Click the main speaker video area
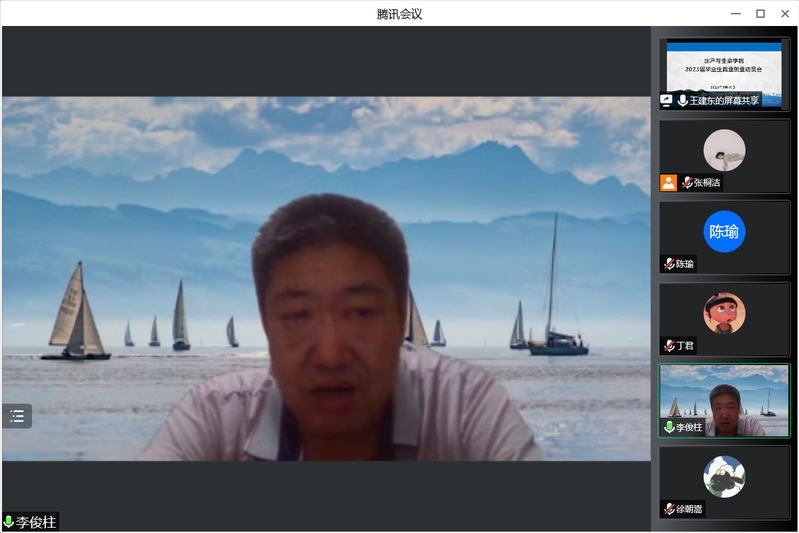Image resolution: width=799 pixels, height=533 pixels. (x=326, y=278)
